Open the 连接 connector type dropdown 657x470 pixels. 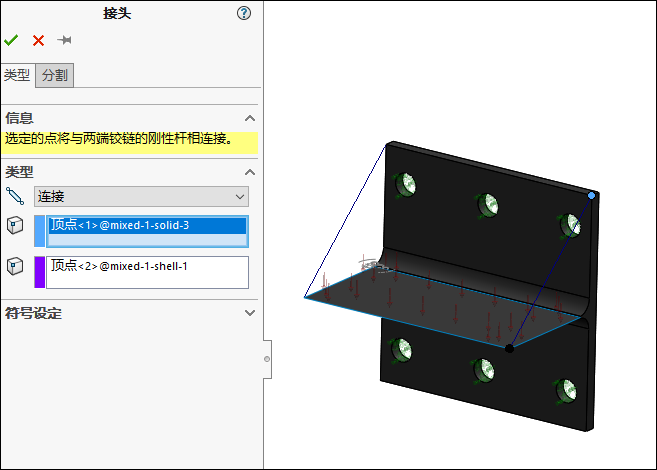tap(141, 196)
